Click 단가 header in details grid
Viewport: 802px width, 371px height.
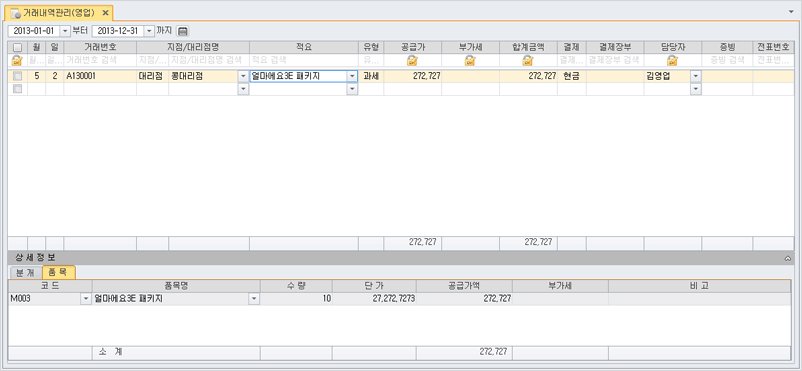374,286
